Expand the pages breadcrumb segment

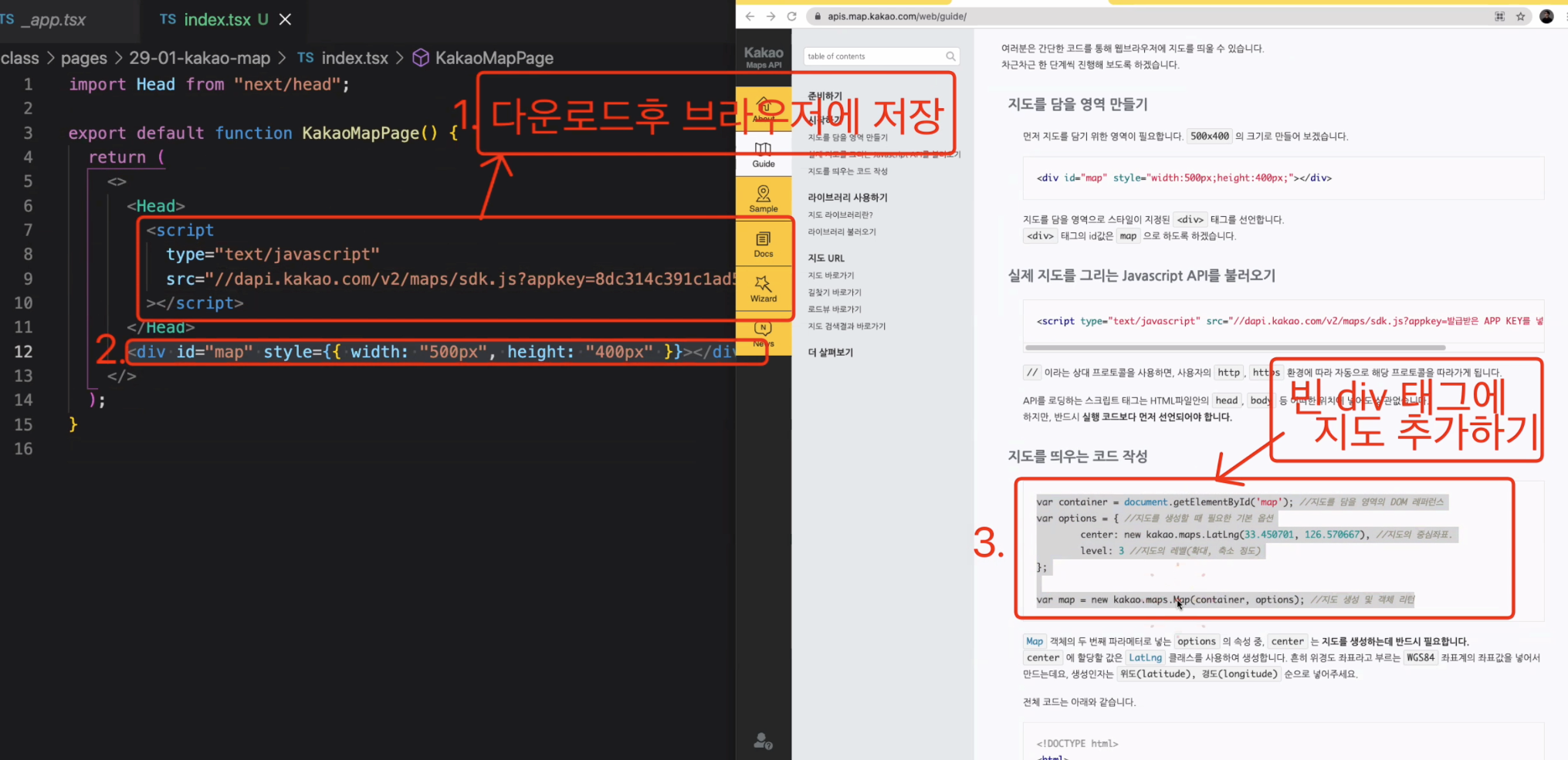click(83, 59)
